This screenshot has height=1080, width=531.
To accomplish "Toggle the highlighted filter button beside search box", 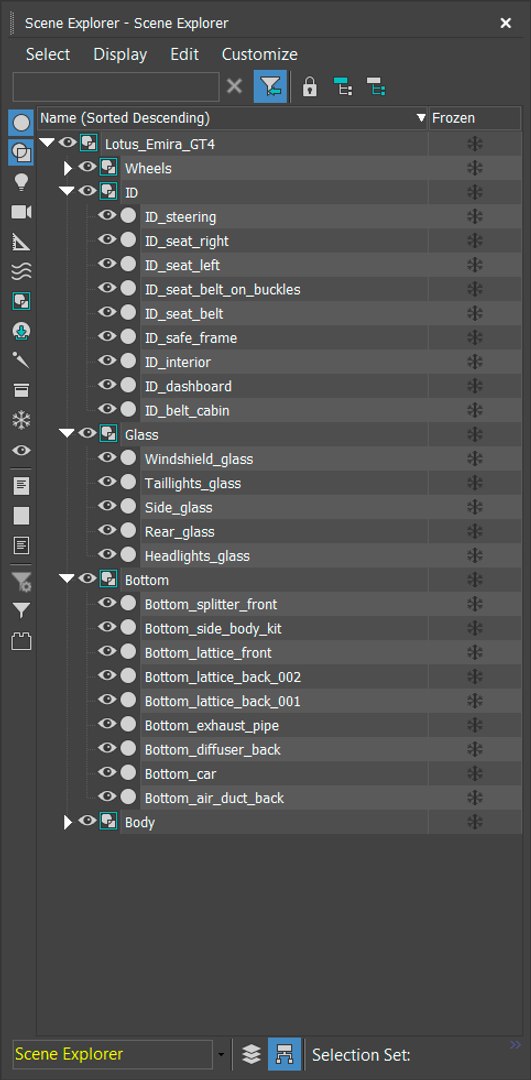I will (270, 87).
